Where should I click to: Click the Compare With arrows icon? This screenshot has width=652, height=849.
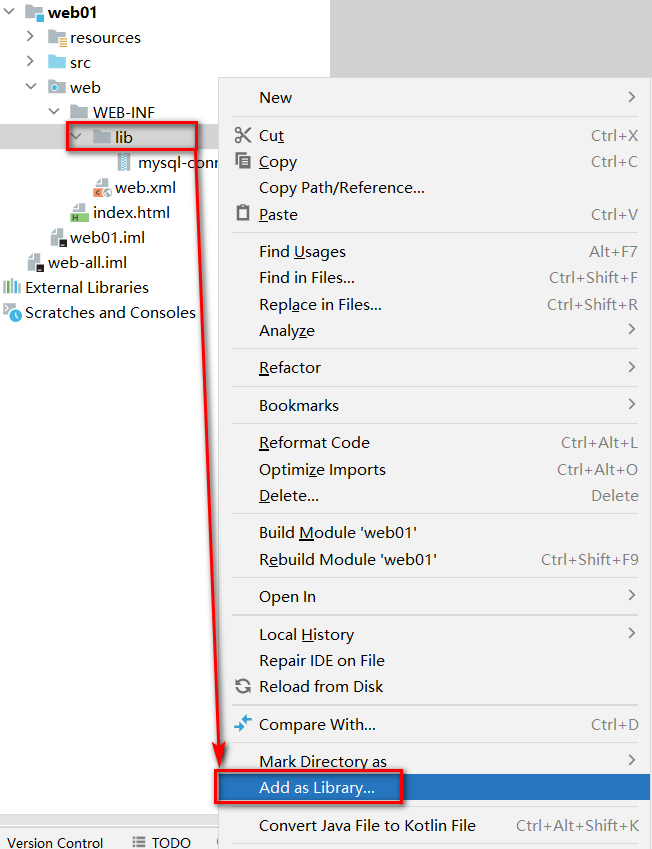[x=243, y=724]
